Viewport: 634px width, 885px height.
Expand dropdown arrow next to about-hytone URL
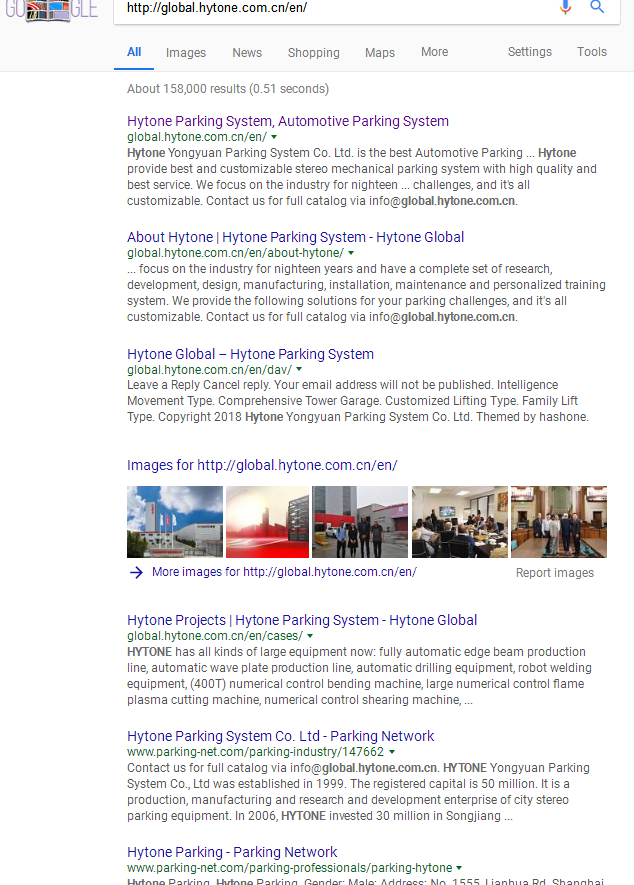click(x=351, y=253)
